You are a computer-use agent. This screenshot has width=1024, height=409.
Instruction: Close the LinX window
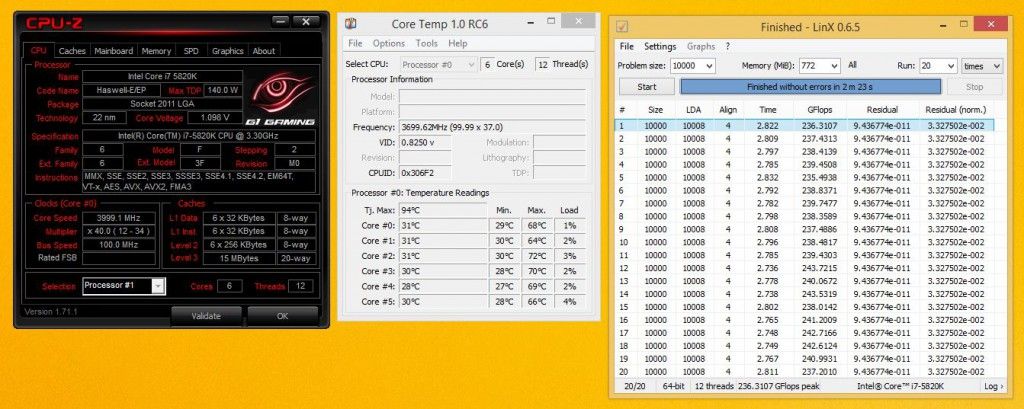(990, 25)
